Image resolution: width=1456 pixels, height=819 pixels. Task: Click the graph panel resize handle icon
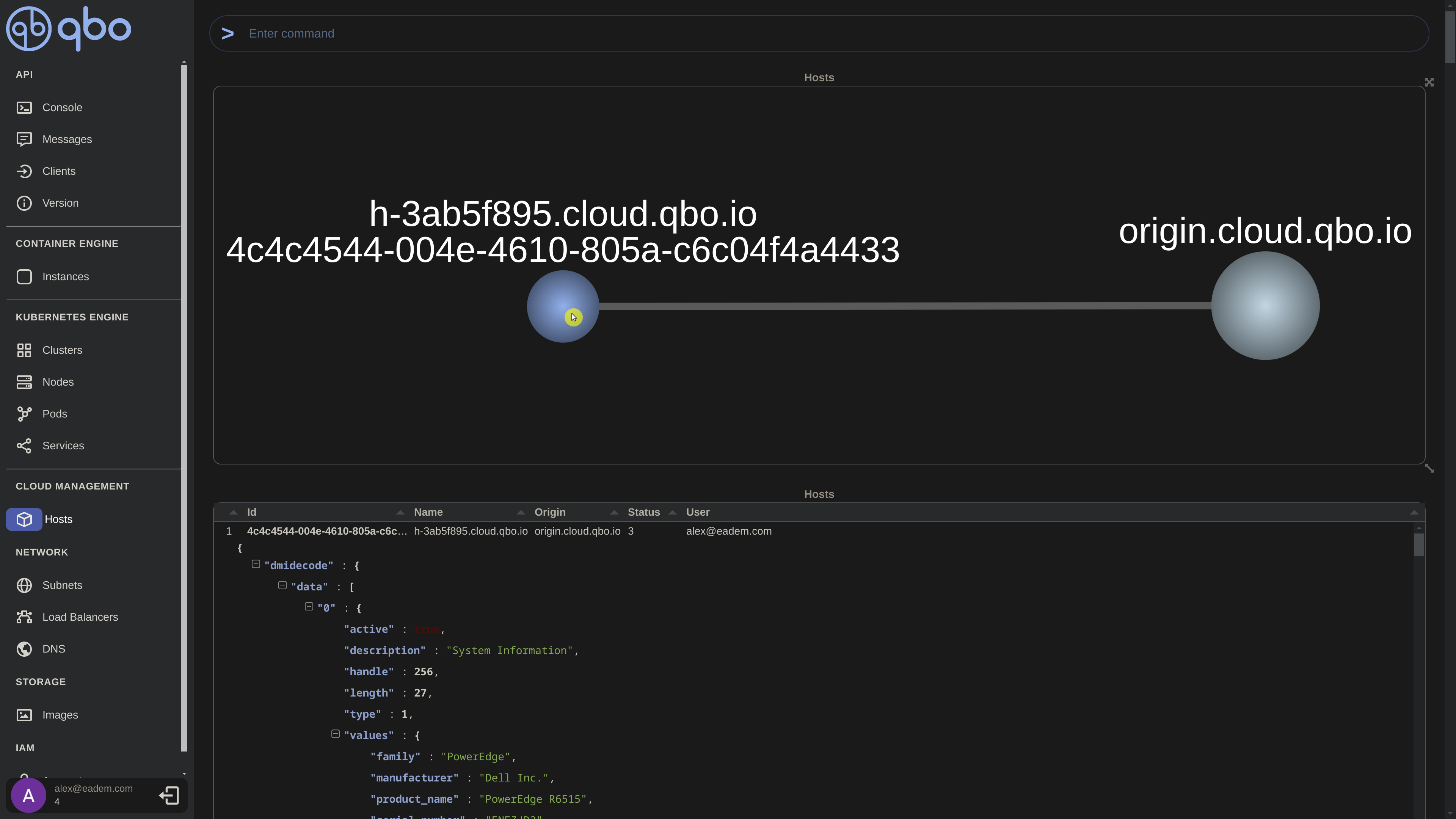pyautogui.click(x=1429, y=468)
